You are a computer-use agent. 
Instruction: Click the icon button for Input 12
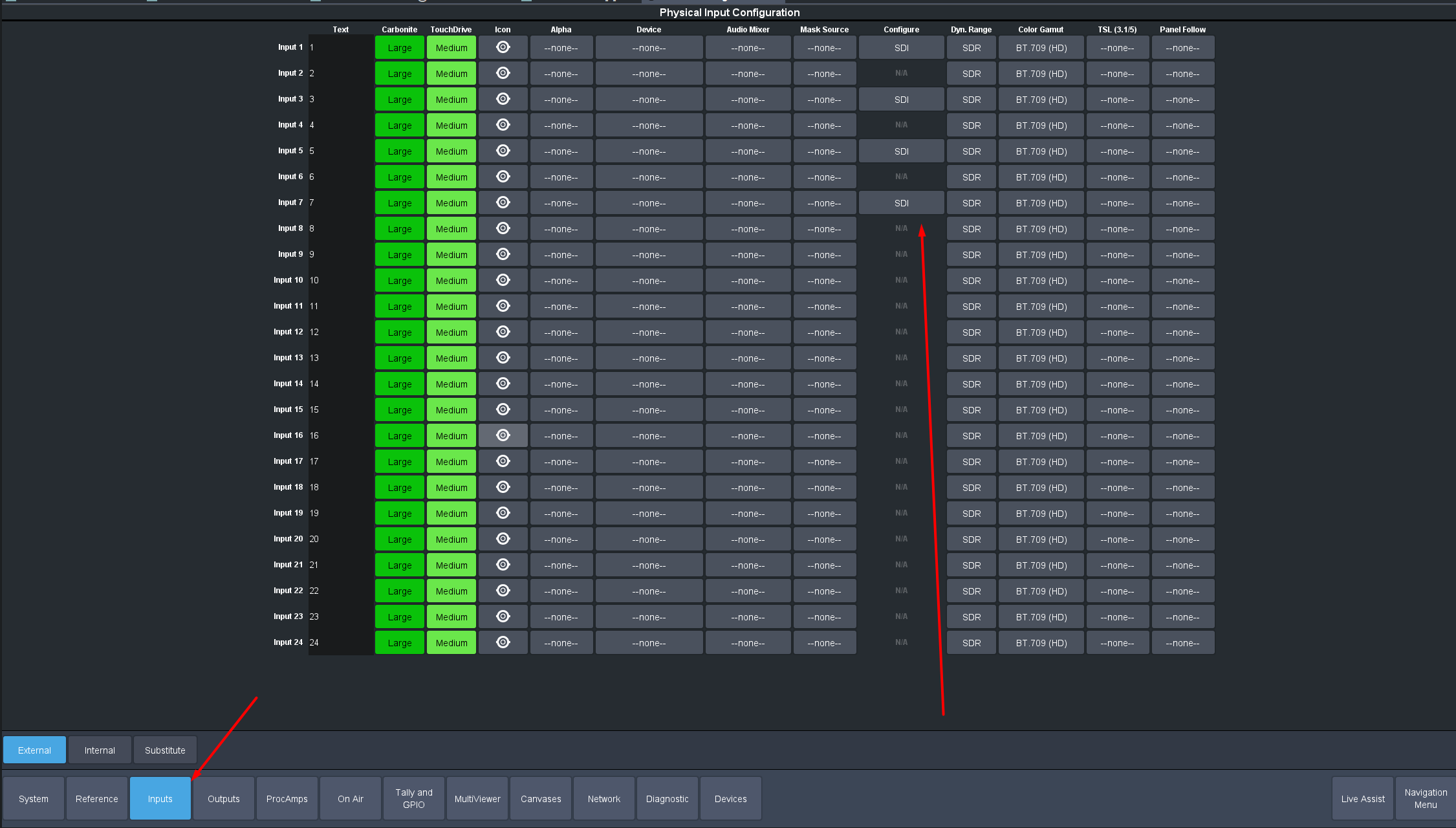[503, 332]
